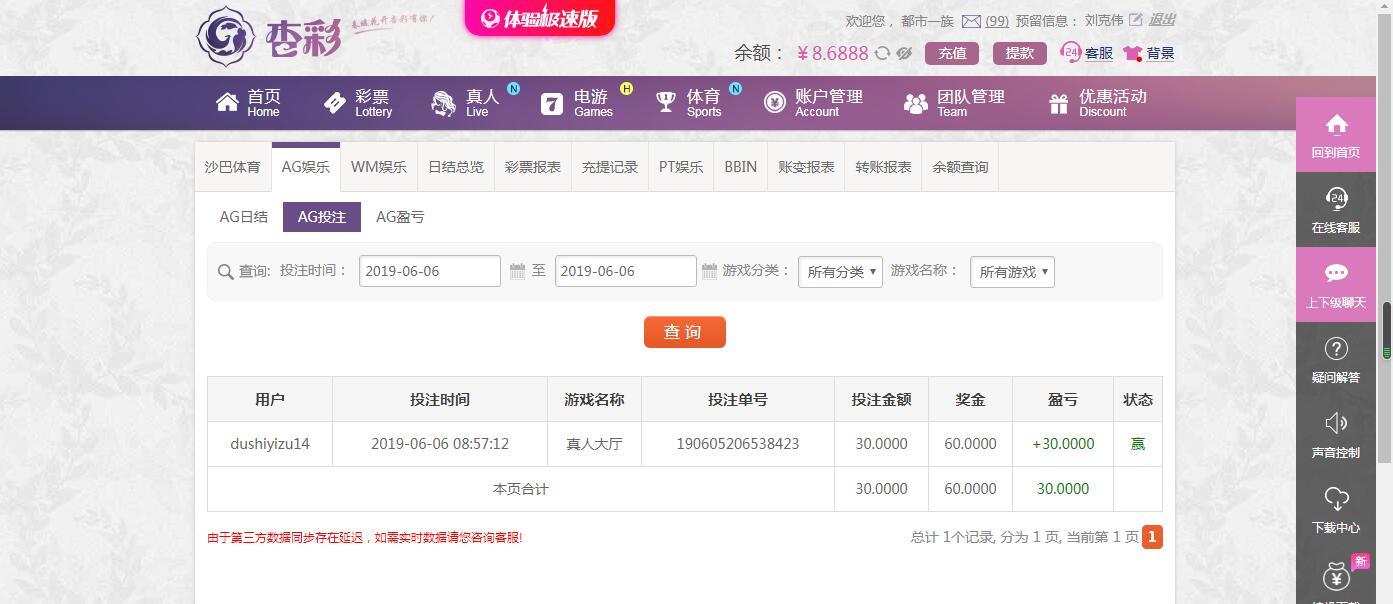Open 疑问解答 help in the side panel

[x=1336, y=360]
